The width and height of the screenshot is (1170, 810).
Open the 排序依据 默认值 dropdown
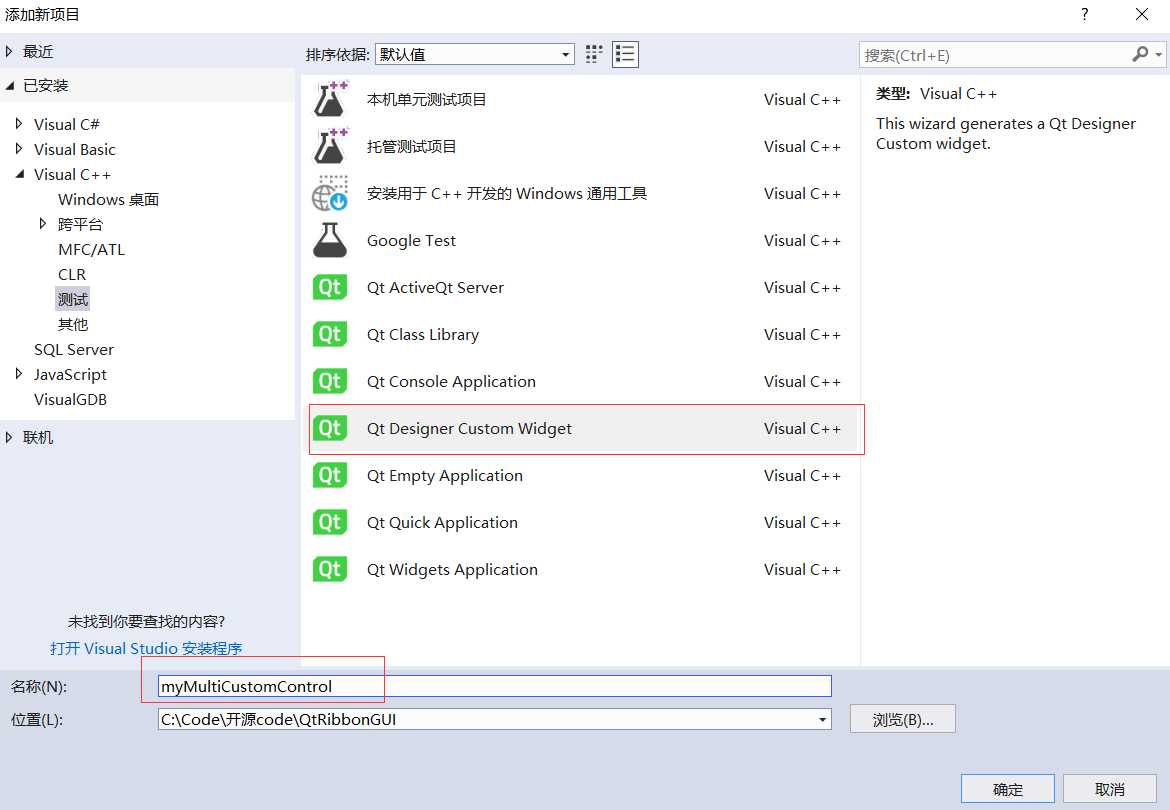click(475, 54)
